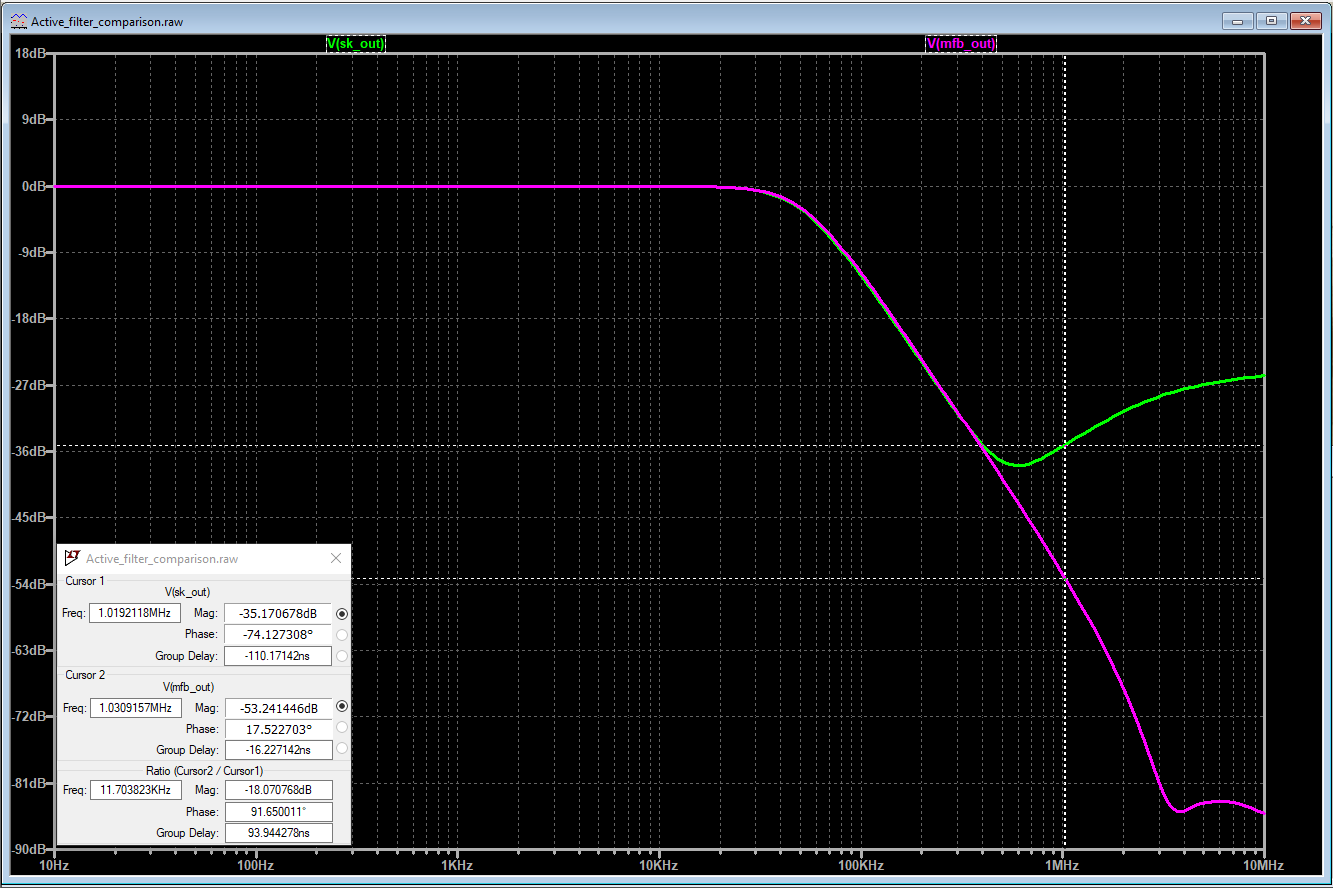
Task: Close the cursor readout dialog
Action: 336,559
